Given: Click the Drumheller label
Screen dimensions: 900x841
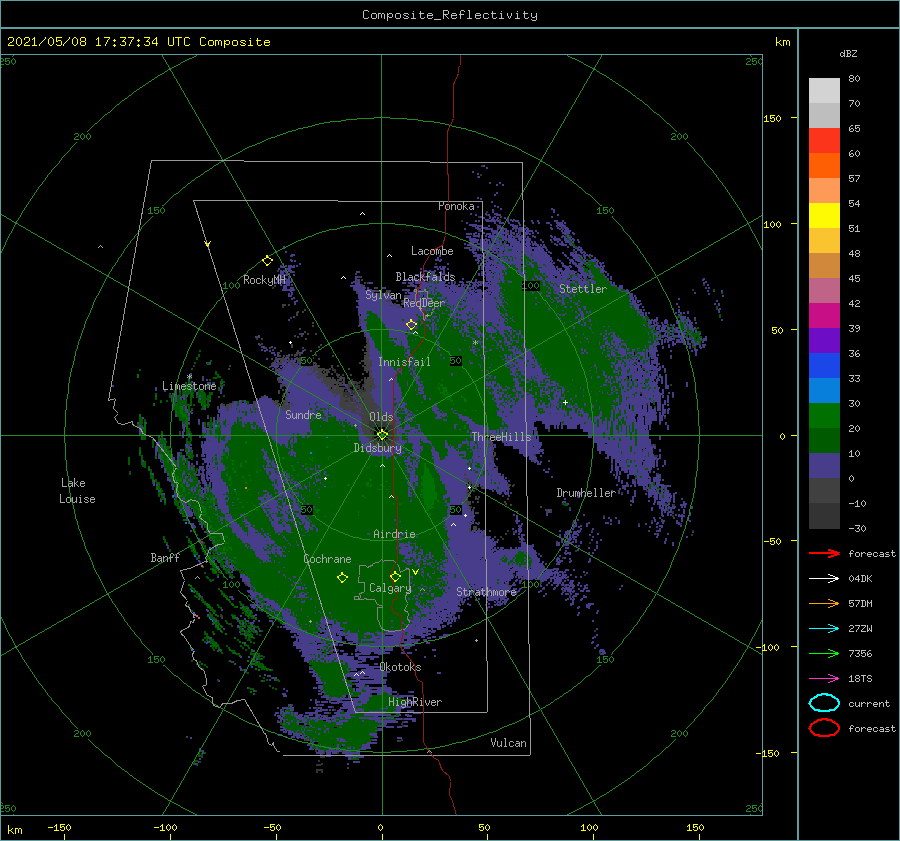Looking at the screenshot, I should [x=586, y=493].
